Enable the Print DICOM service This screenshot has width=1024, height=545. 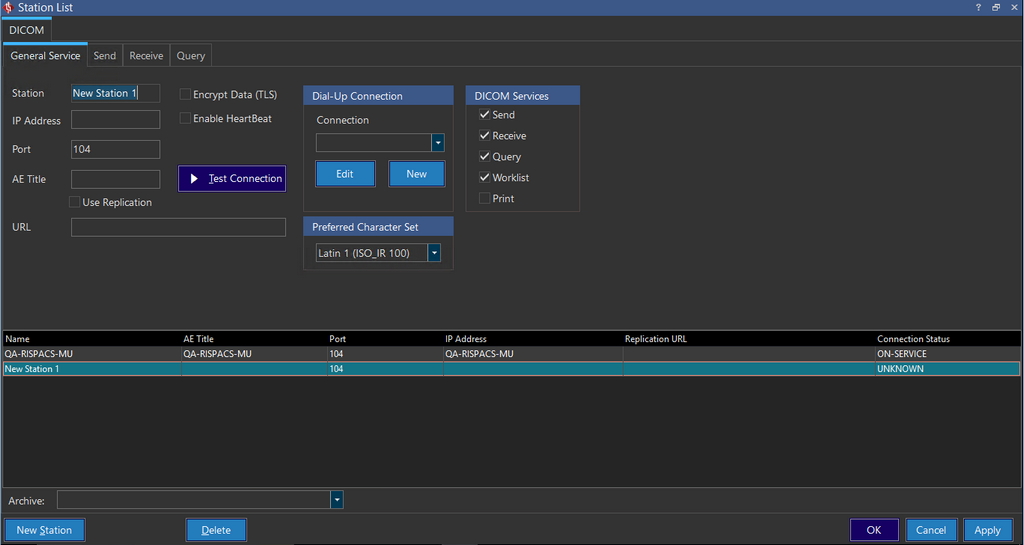tap(485, 199)
